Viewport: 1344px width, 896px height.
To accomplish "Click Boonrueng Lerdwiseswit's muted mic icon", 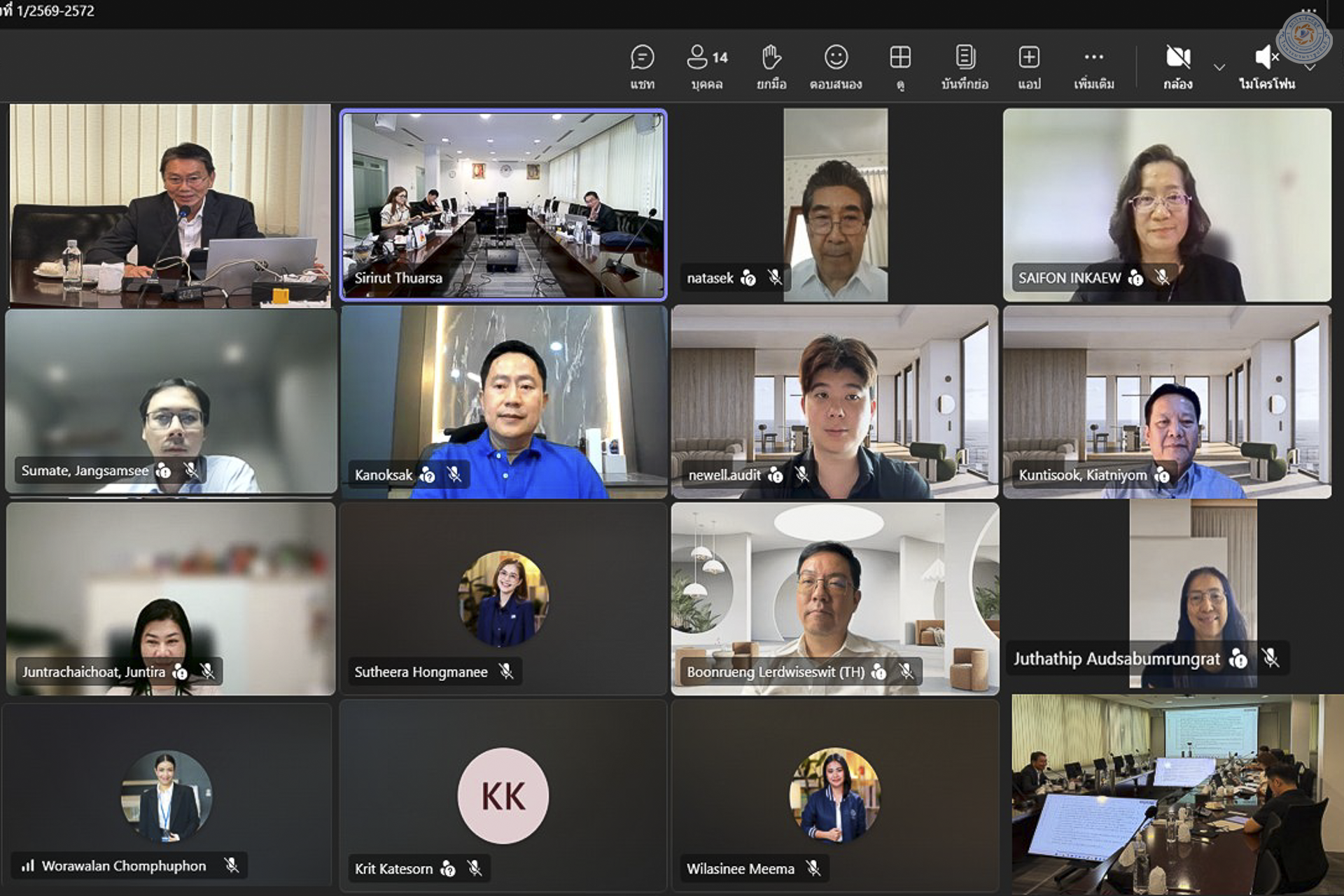I will [906, 671].
